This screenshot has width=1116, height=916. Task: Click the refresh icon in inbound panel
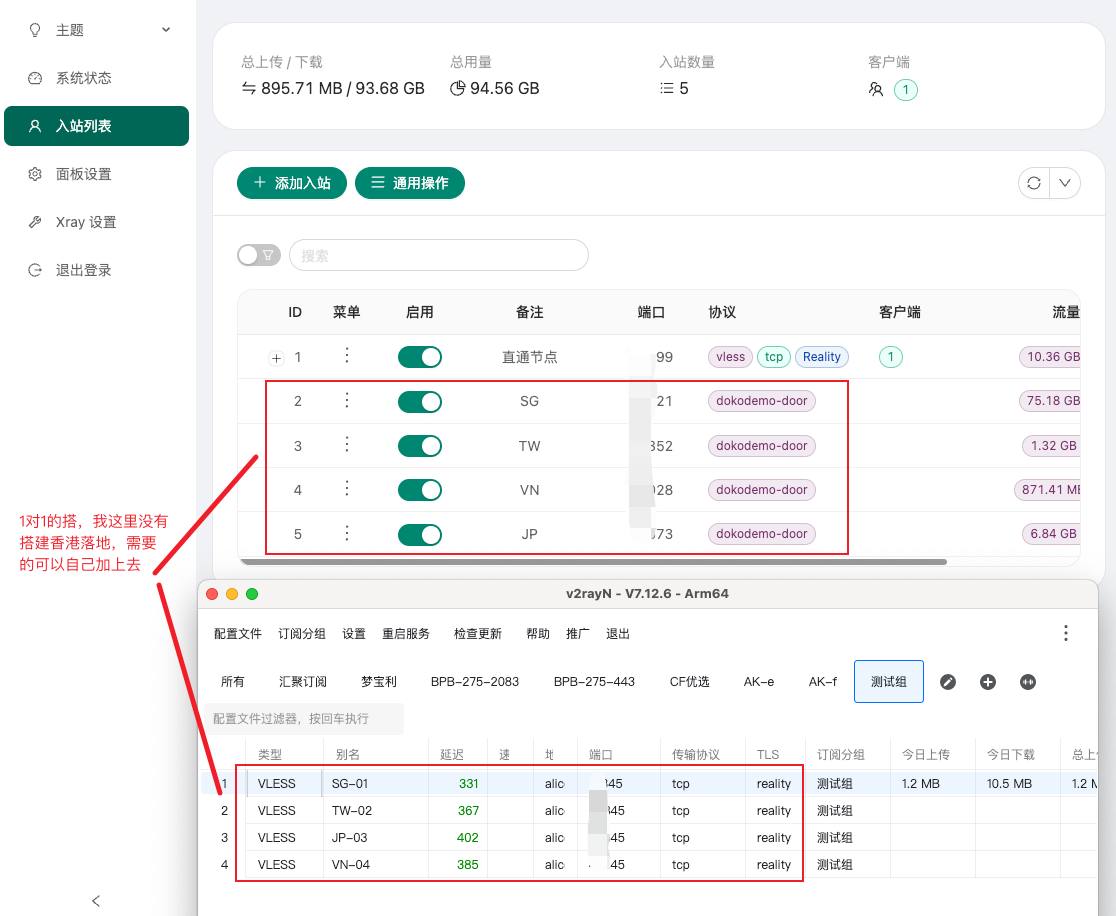[1034, 183]
